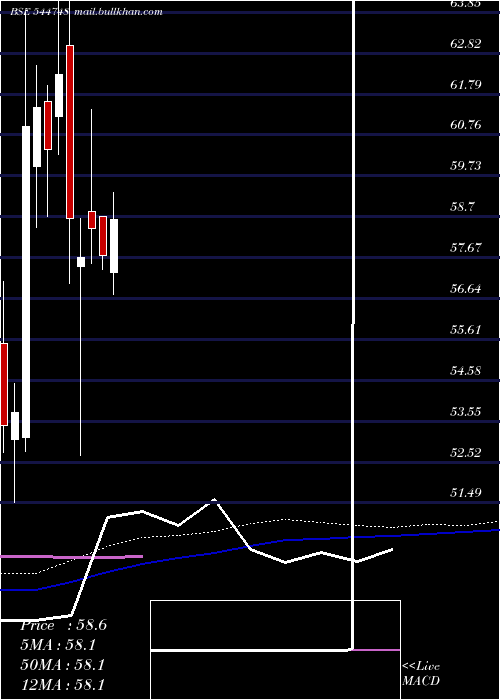The image size is (500, 700).
Task: Click the 55.61 price axis label
Action: coord(466,330)
